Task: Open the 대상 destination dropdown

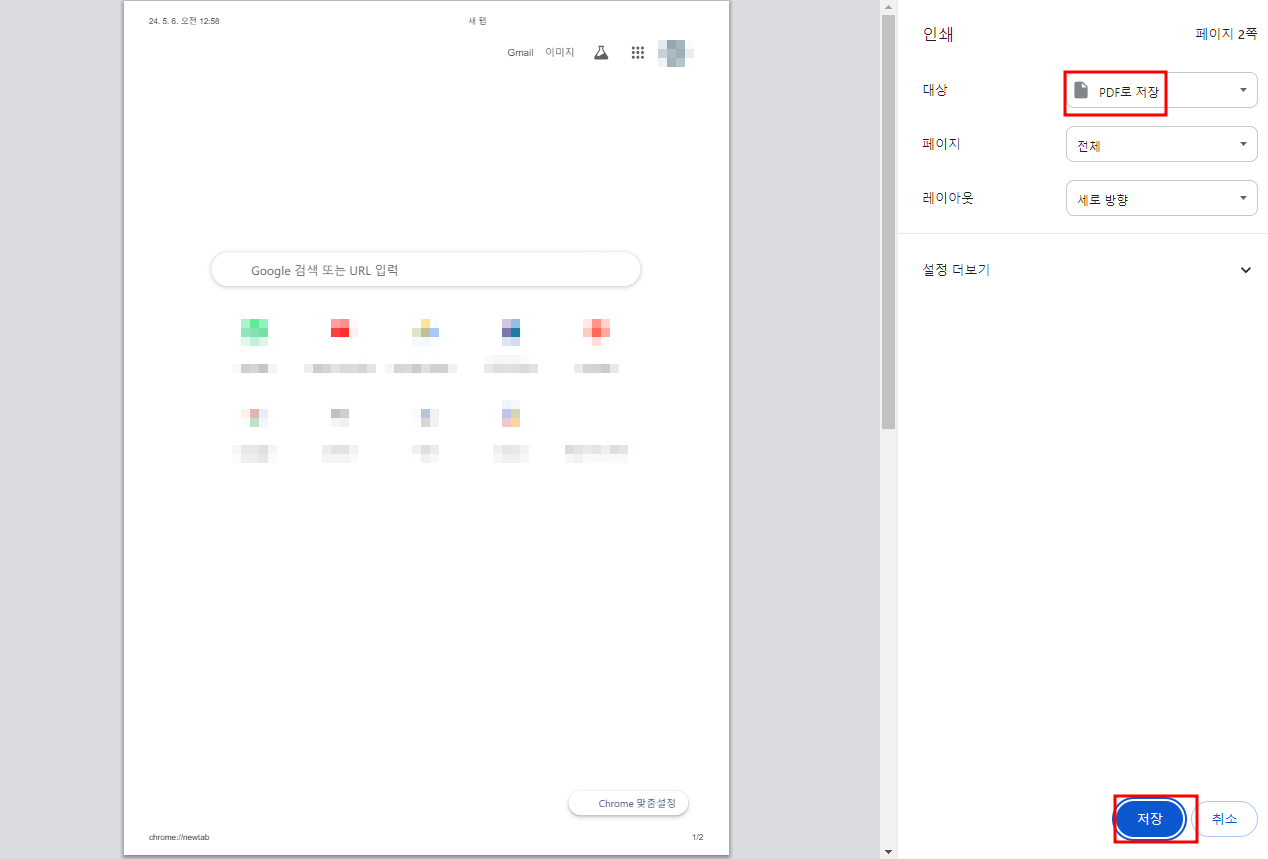Action: tap(1161, 90)
